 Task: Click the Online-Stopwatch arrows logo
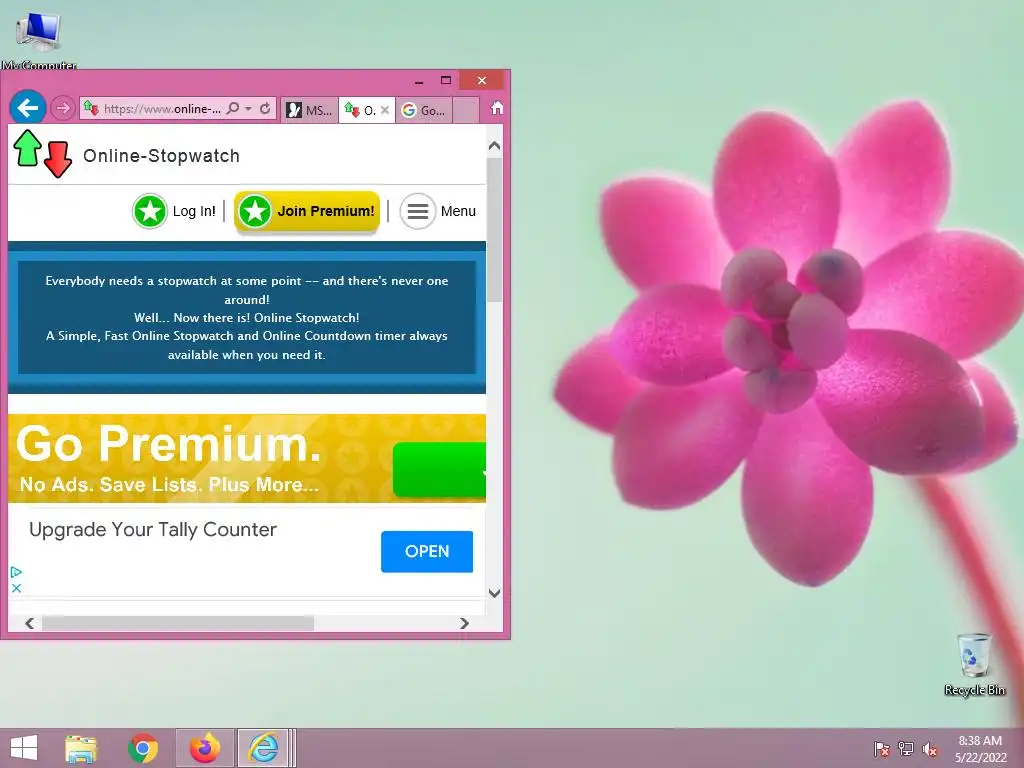pos(42,153)
